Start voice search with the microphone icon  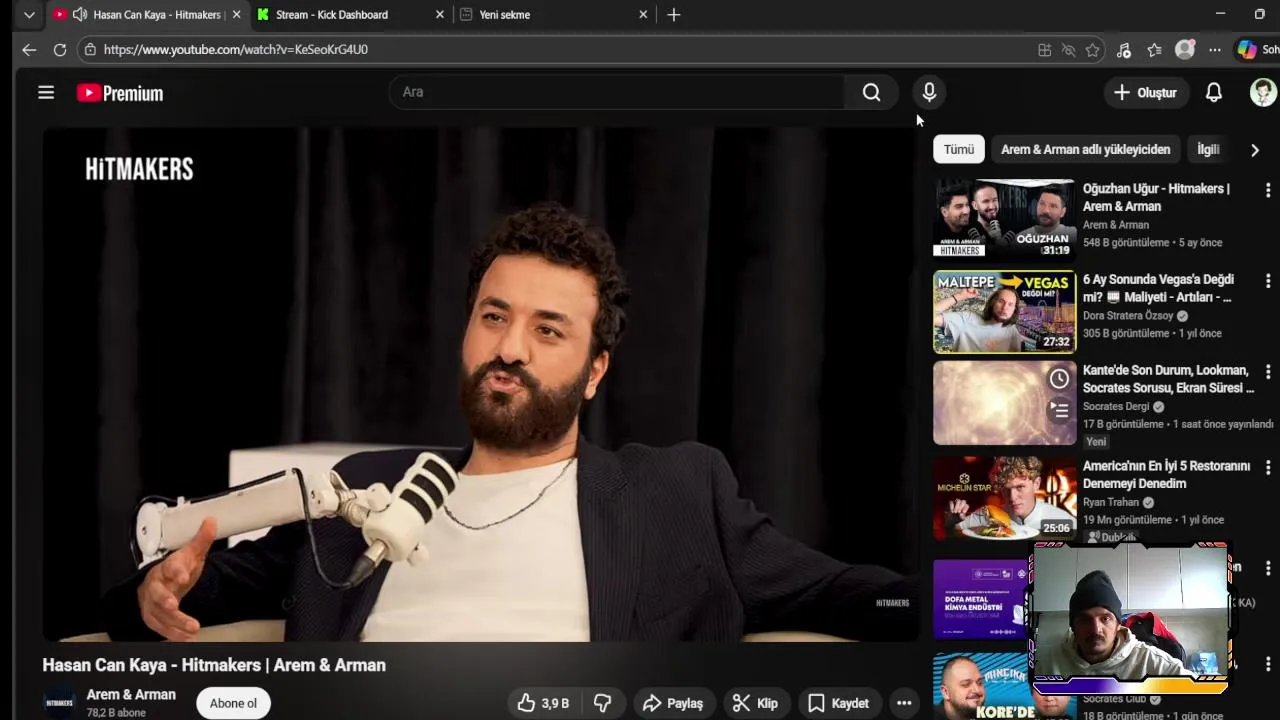click(929, 92)
